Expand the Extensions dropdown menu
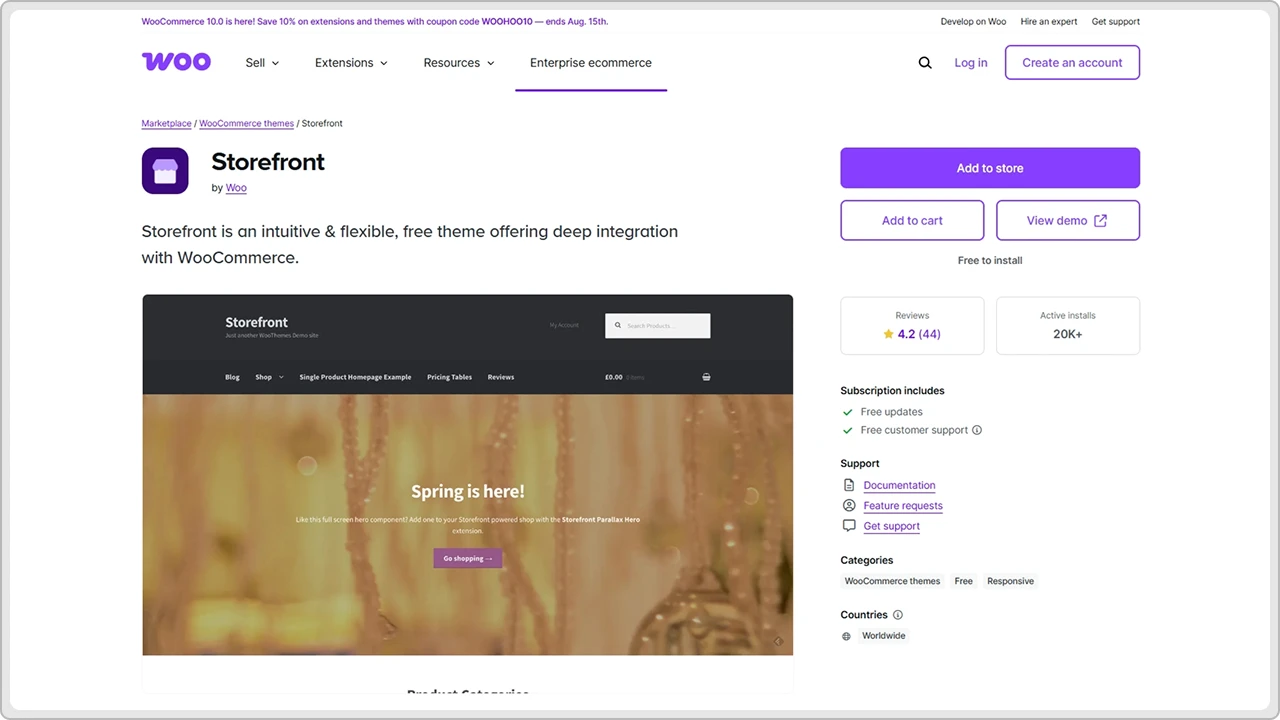The image size is (1280, 720). point(351,63)
